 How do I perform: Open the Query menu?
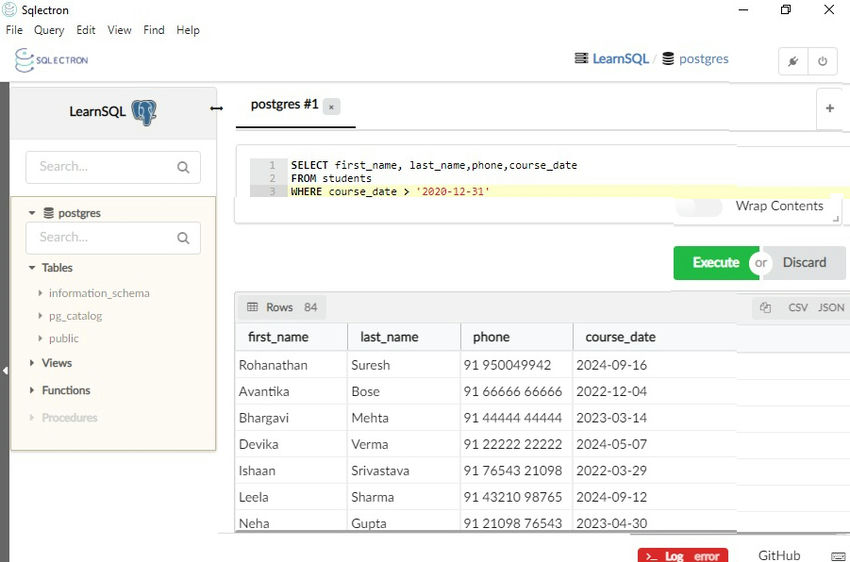(49, 30)
